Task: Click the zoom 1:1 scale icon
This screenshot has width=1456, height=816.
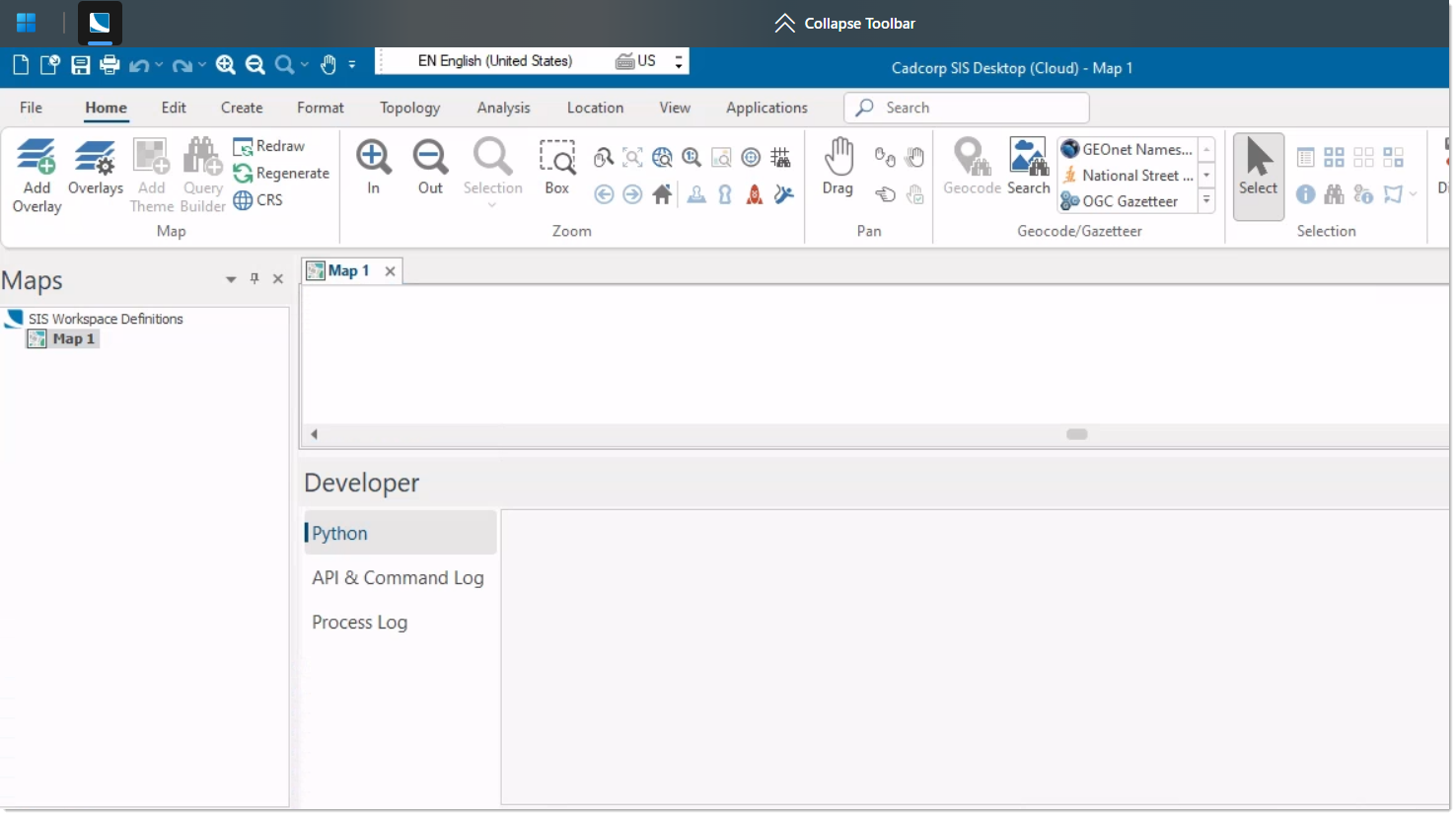Action: pyautogui.click(x=692, y=158)
